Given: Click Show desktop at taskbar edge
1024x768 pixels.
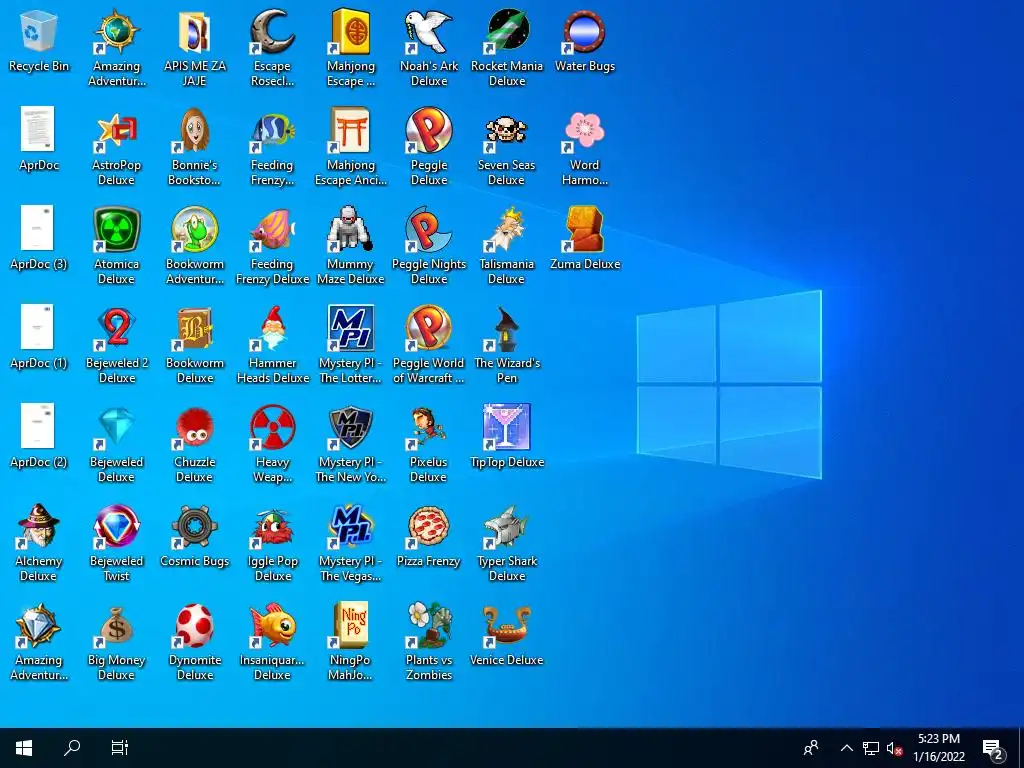Looking at the screenshot, I should [1021, 748].
